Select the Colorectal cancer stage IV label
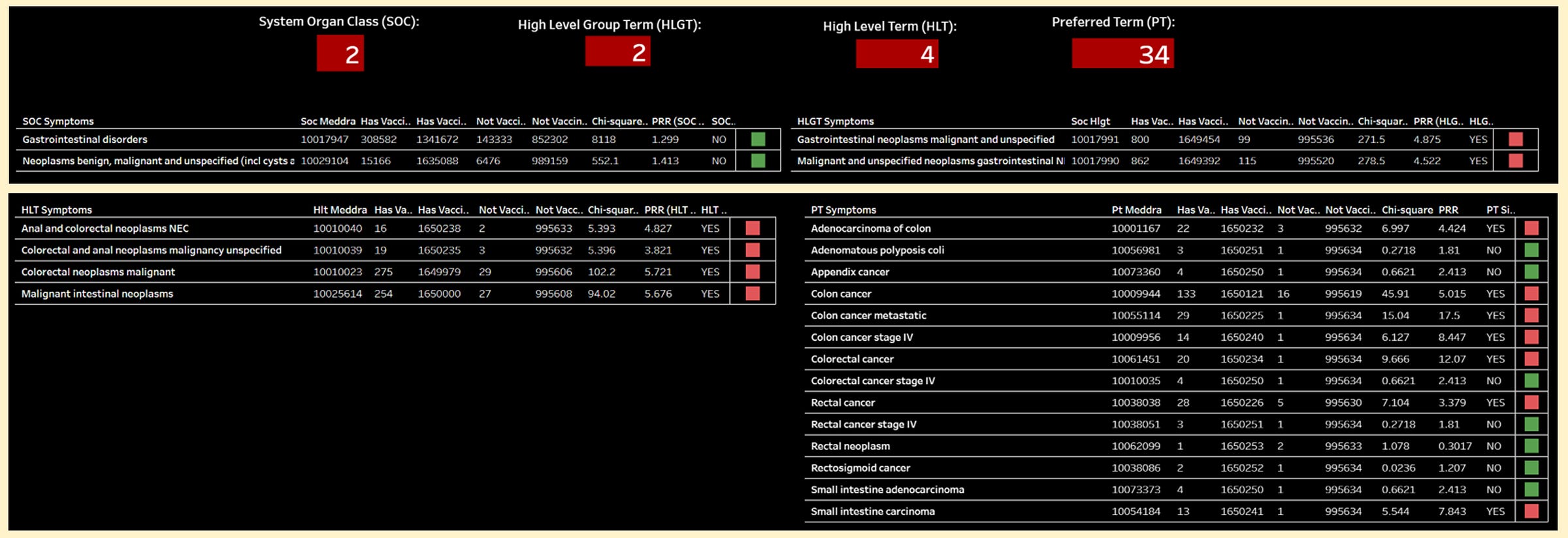The image size is (1568, 538). click(x=873, y=381)
